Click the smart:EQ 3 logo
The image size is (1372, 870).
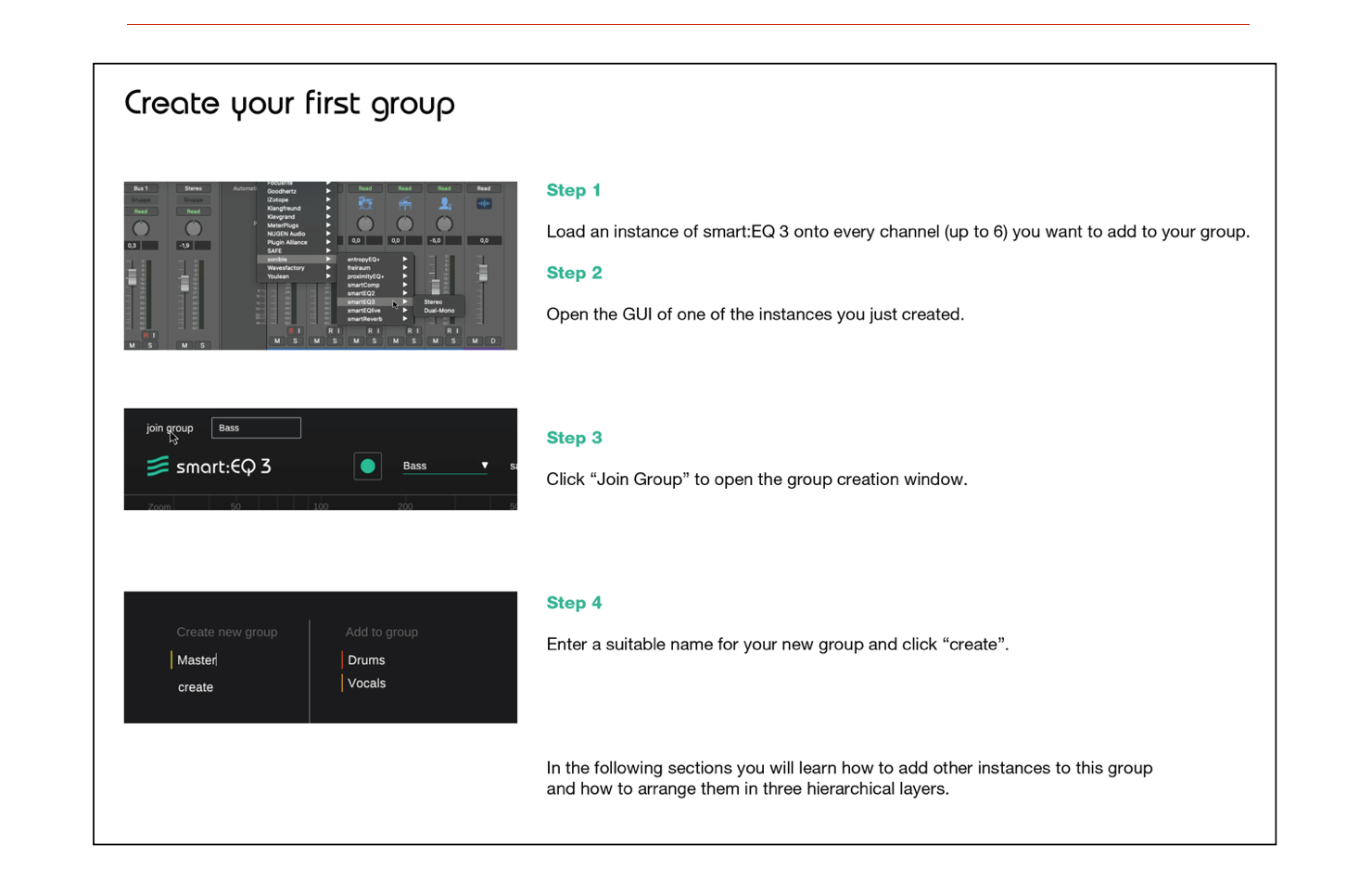(209, 467)
